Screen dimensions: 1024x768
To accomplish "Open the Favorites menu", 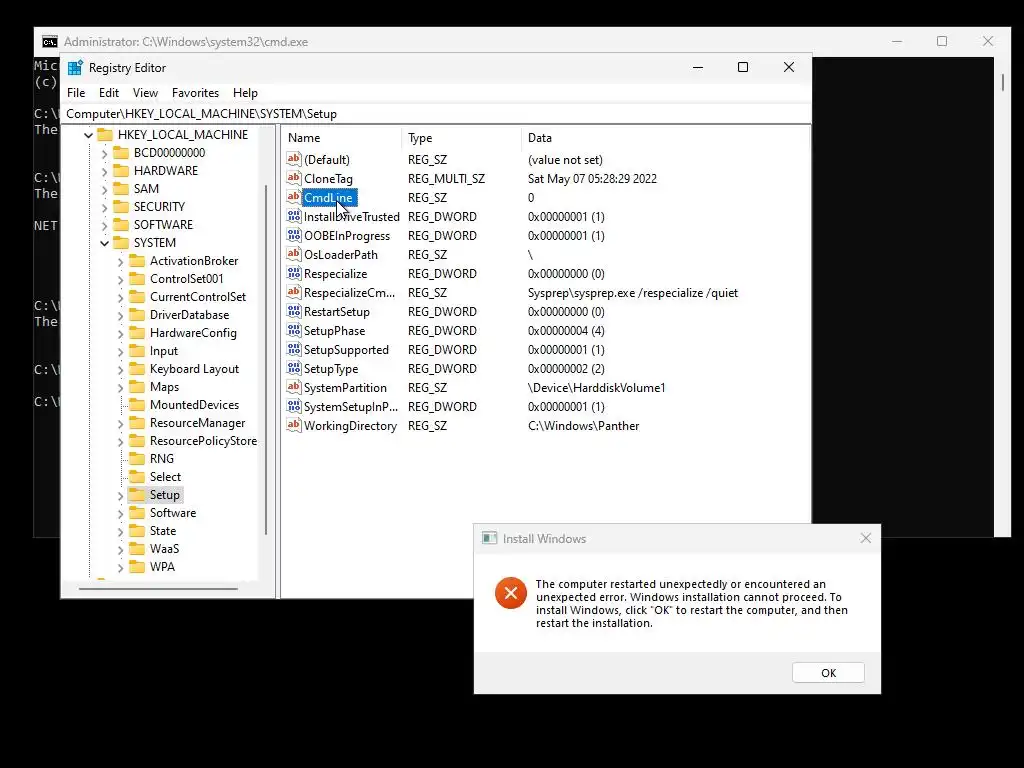I will tap(195, 93).
